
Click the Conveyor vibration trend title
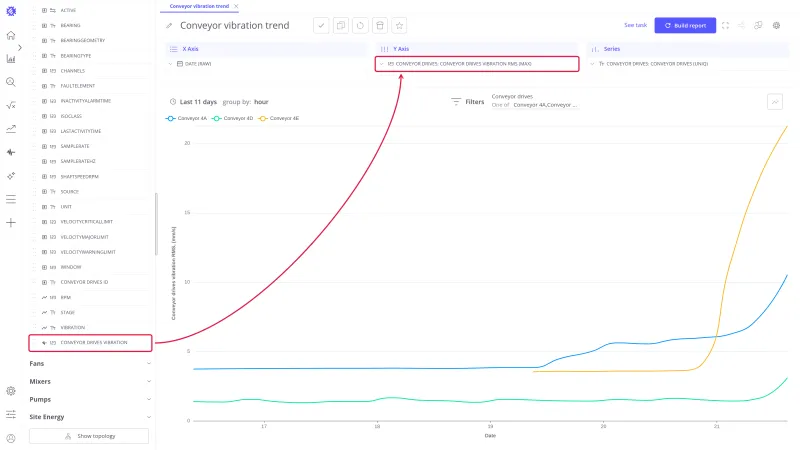235,26
